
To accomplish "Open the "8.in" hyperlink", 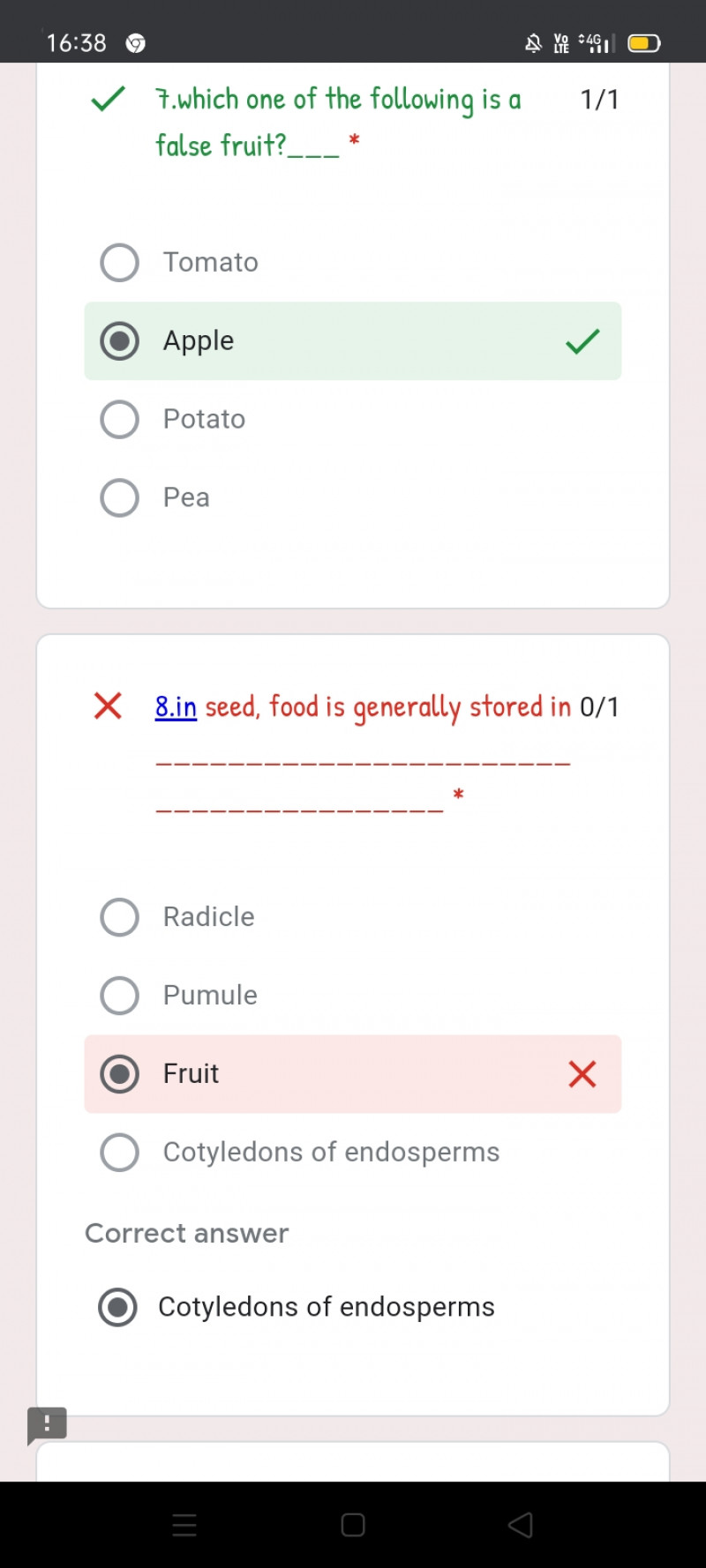I will click(176, 707).
